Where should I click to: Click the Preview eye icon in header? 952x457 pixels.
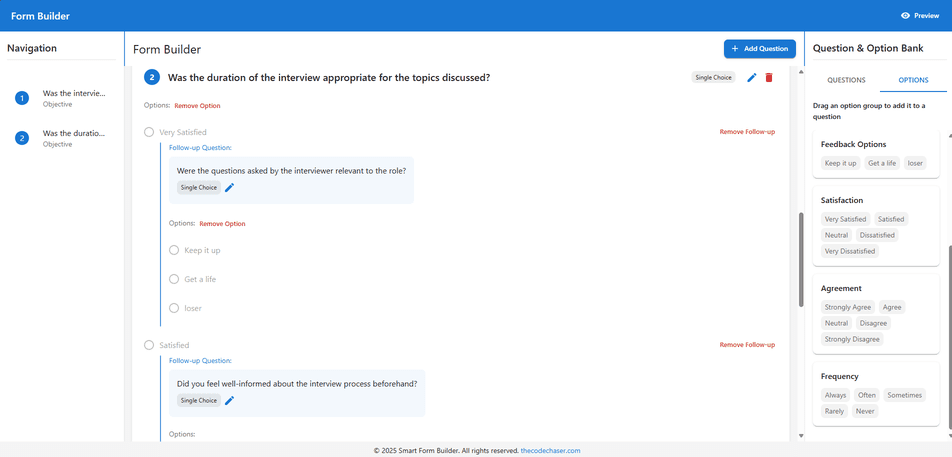pos(905,16)
